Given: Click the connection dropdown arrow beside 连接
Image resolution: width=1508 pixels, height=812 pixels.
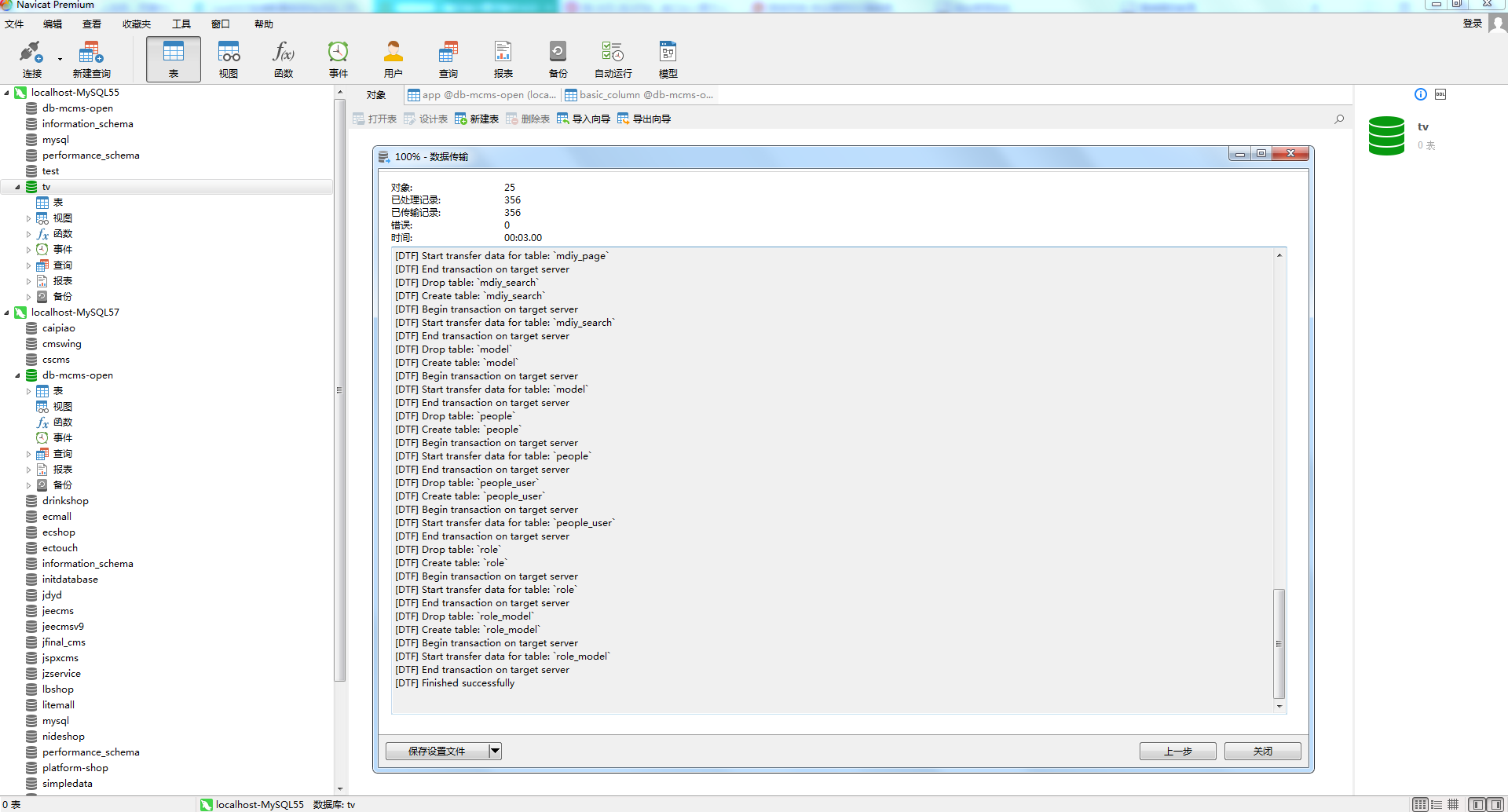Looking at the screenshot, I should [60, 60].
